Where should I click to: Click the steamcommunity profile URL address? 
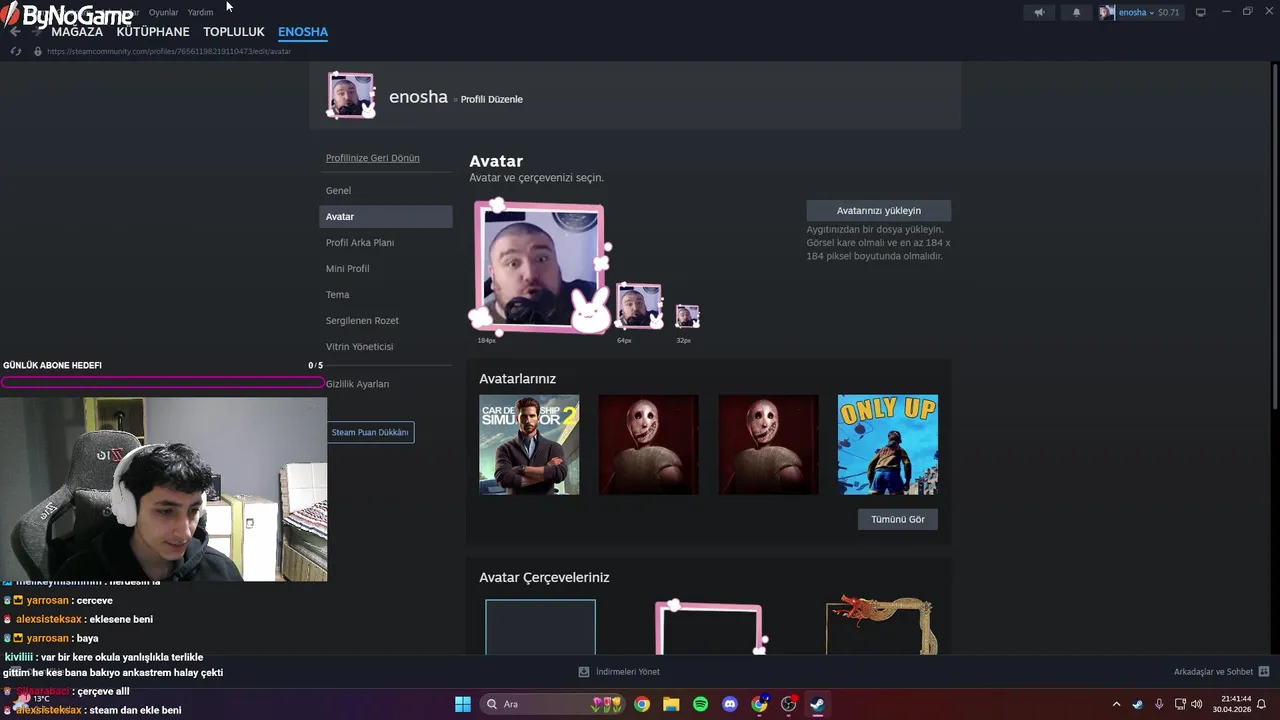pos(169,51)
